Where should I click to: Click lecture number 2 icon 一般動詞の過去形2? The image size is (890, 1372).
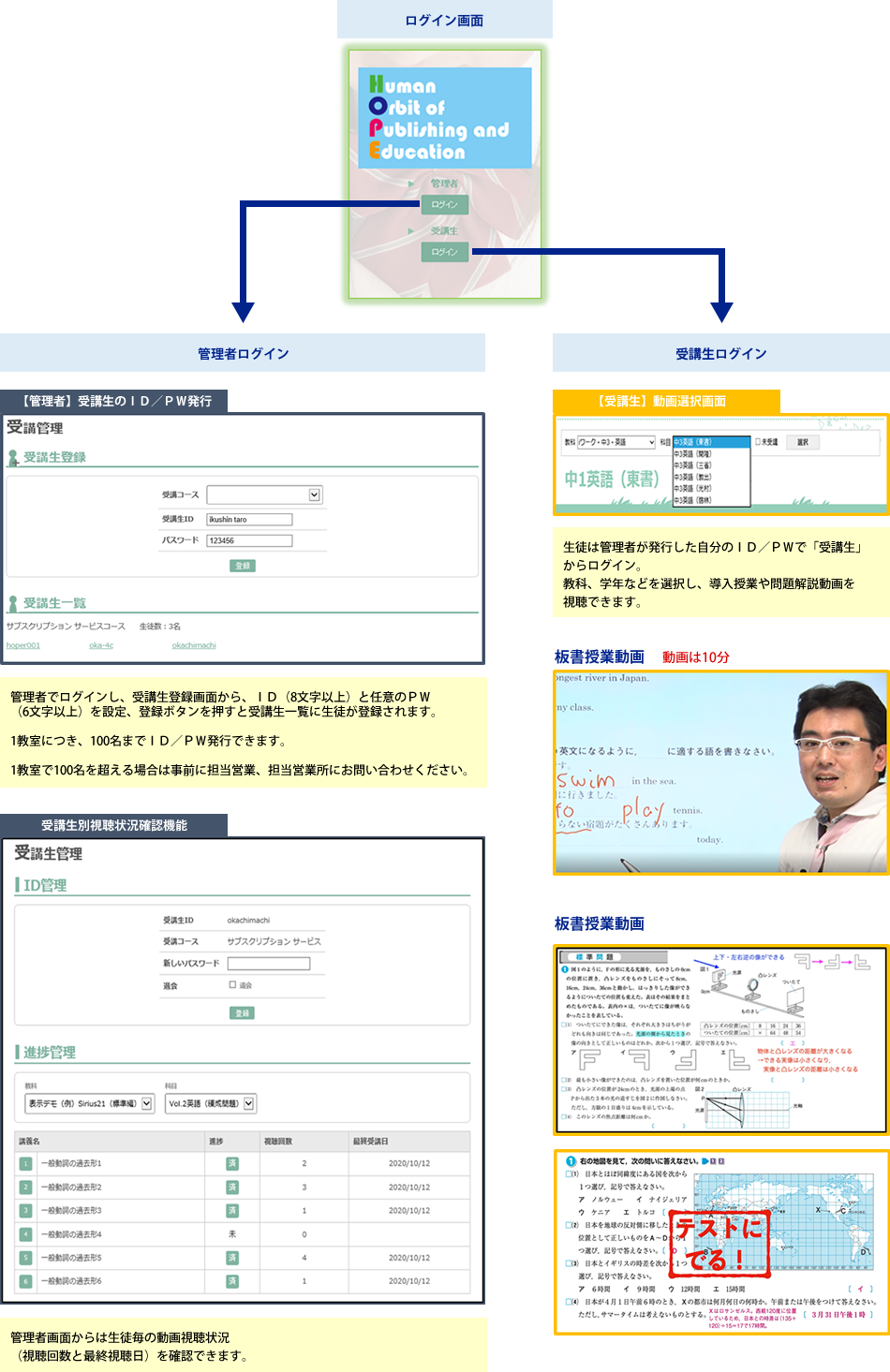pyautogui.click(x=26, y=1188)
